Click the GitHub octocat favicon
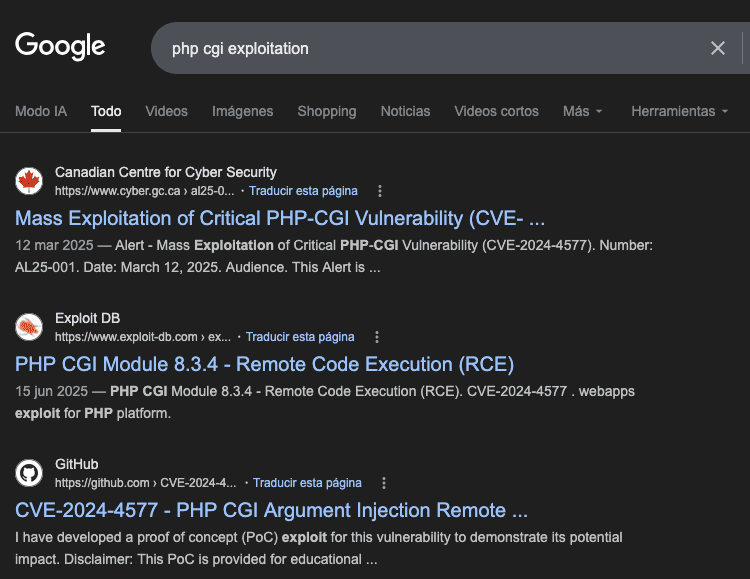 [29, 473]
